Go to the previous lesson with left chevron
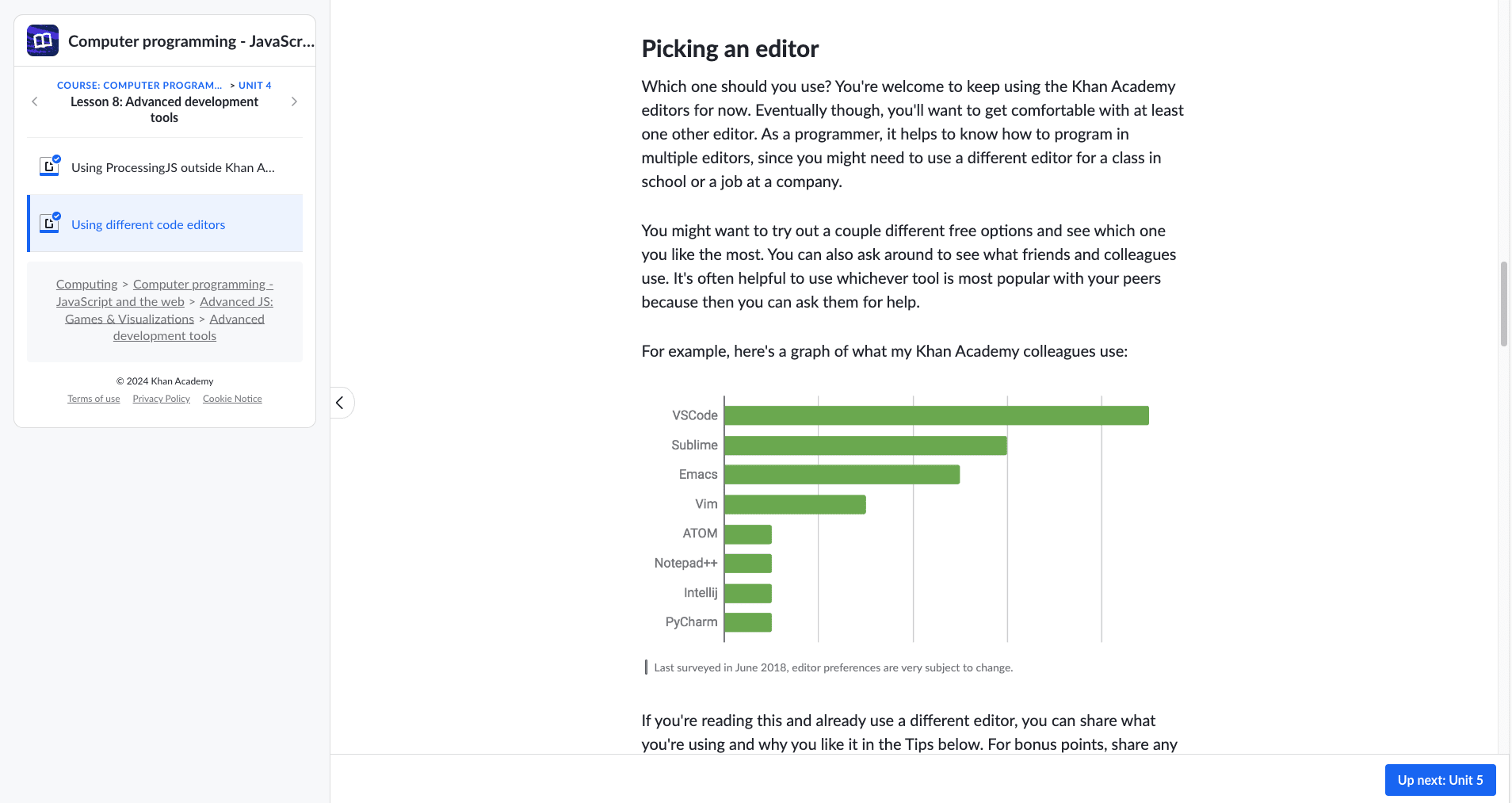The height and width of the screenshot is (803, 1512). tap(35, 101)
